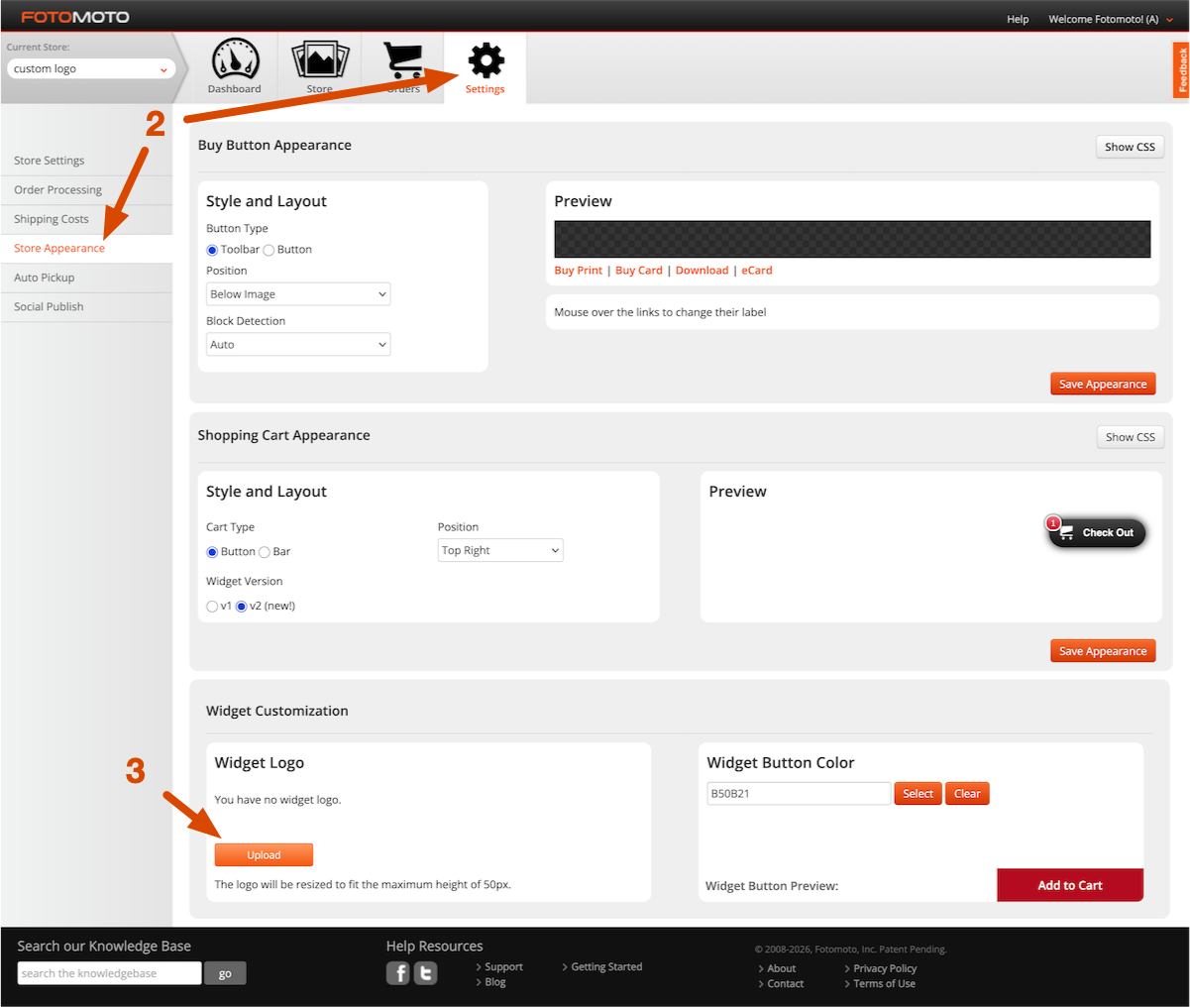Open the Store photos icon

coord(320,58)
